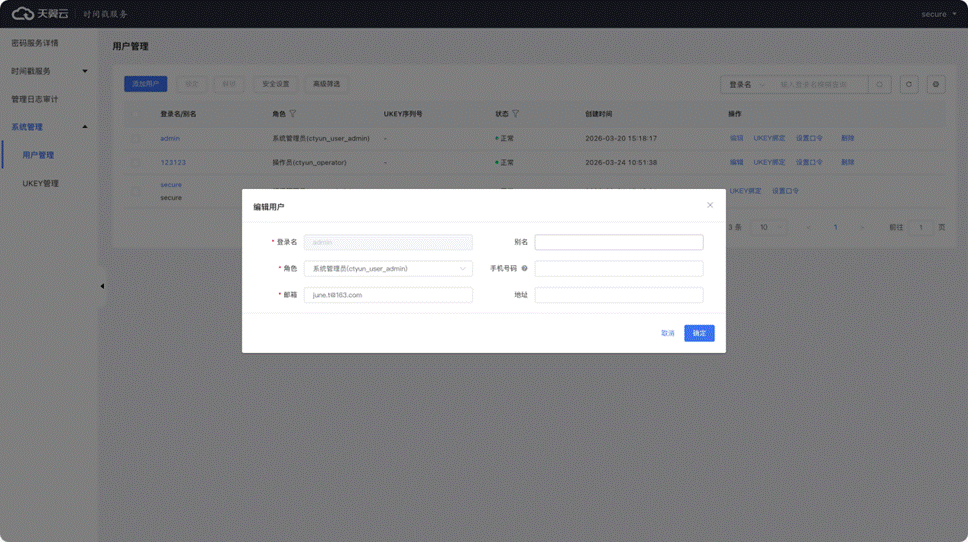Click the 别名 input field
This screenshot has height=542, width=968.
tap(619, 242)
